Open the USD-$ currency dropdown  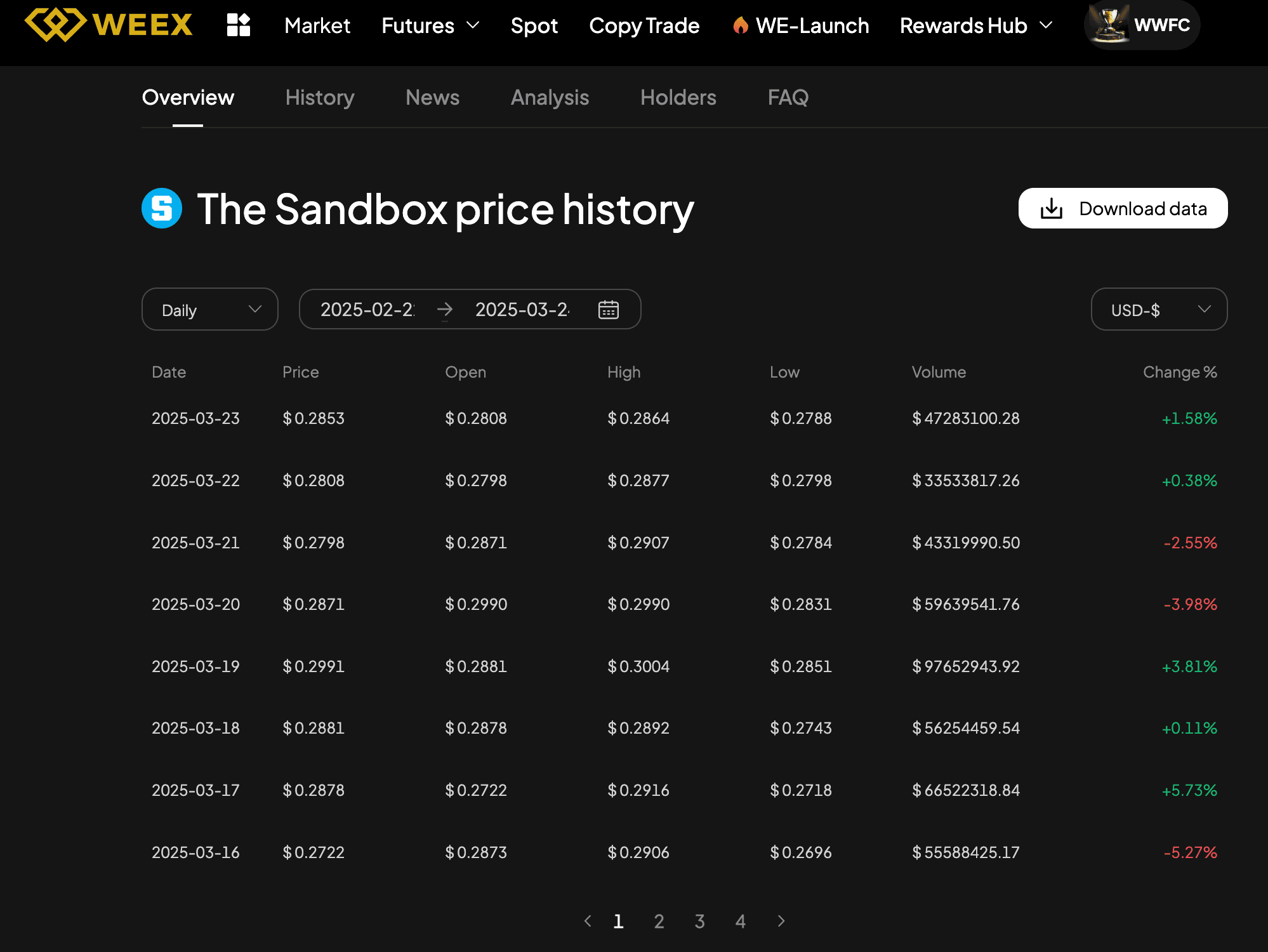[1158, 310]
